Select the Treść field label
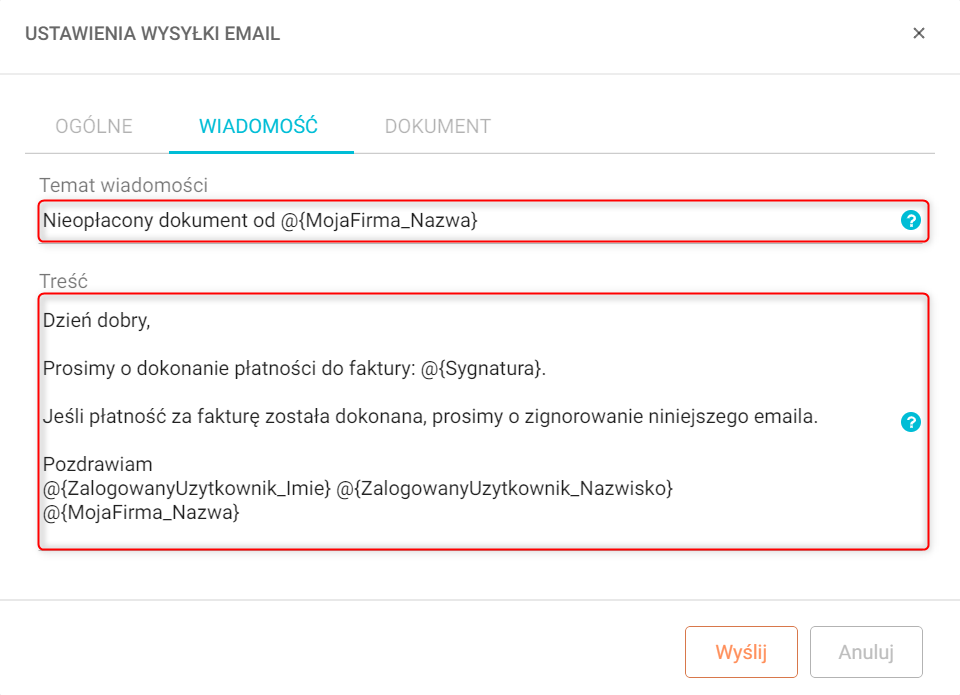 64,281
